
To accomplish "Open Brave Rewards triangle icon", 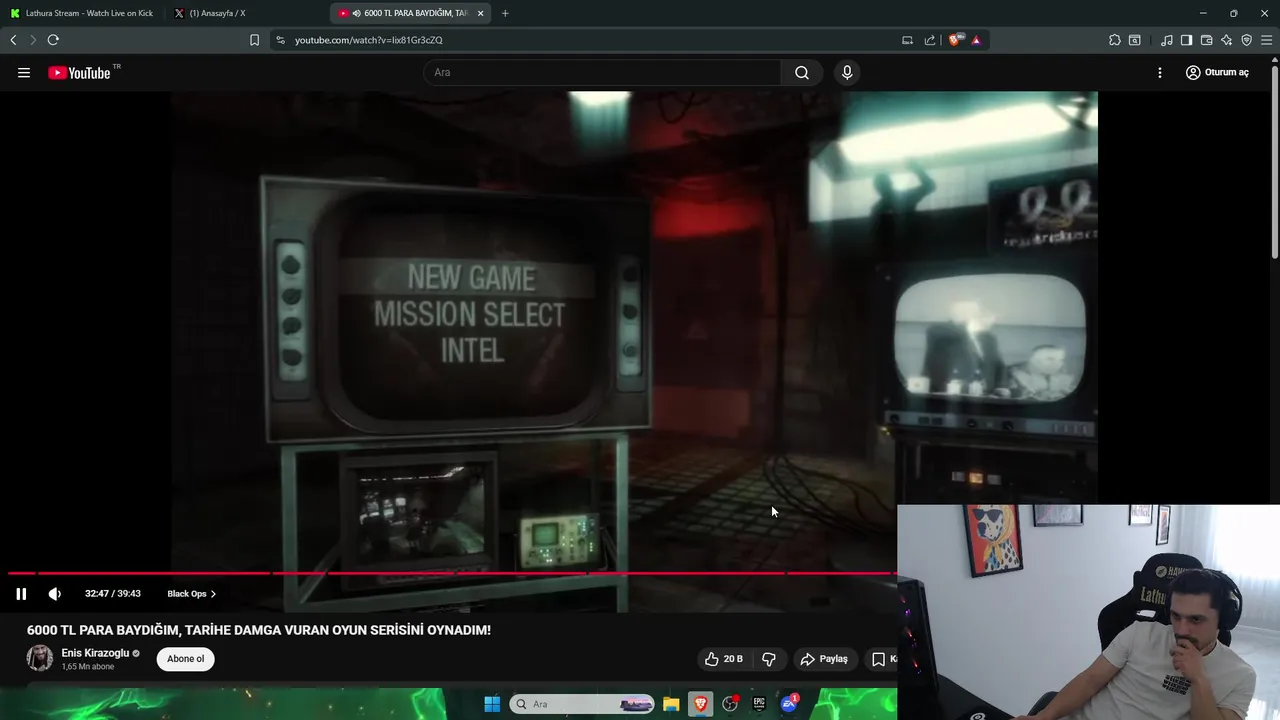I will click(x=976, y=40).
